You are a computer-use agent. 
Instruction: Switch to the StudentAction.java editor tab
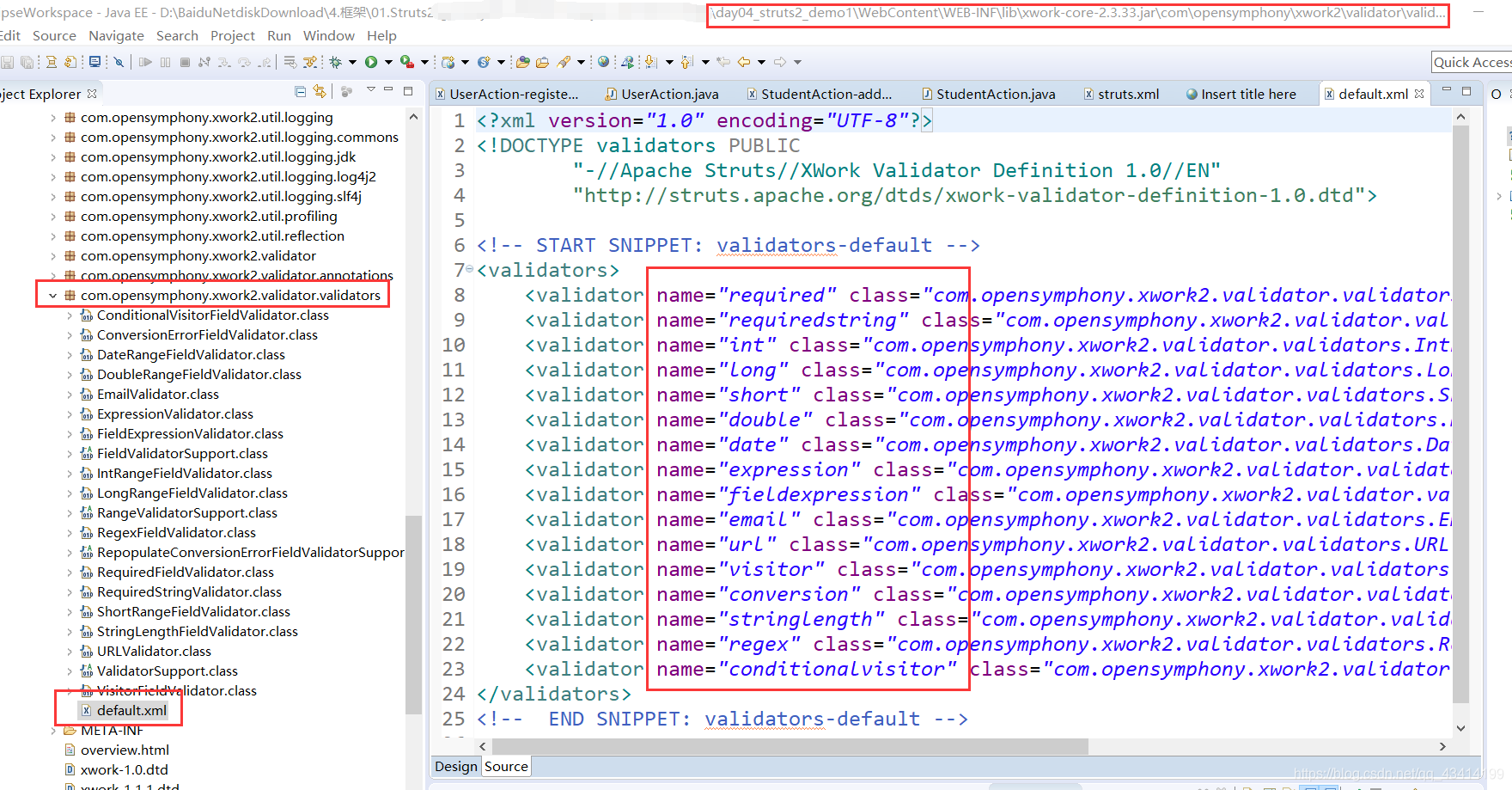tap(988, 94)
